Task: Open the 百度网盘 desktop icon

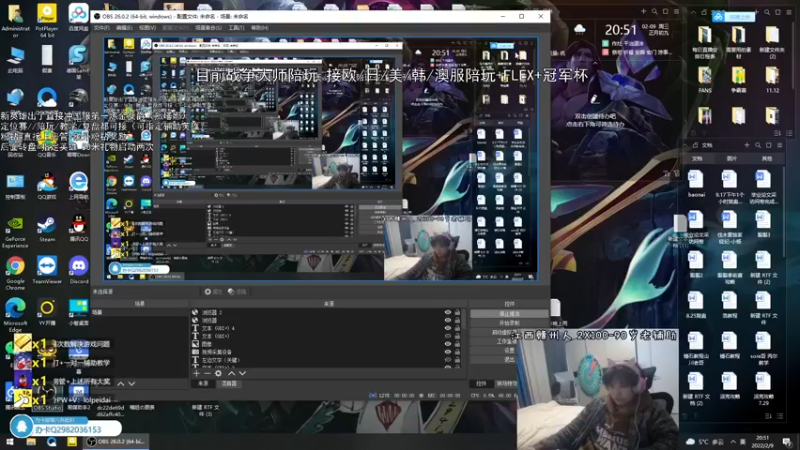Action: (78, 18)
